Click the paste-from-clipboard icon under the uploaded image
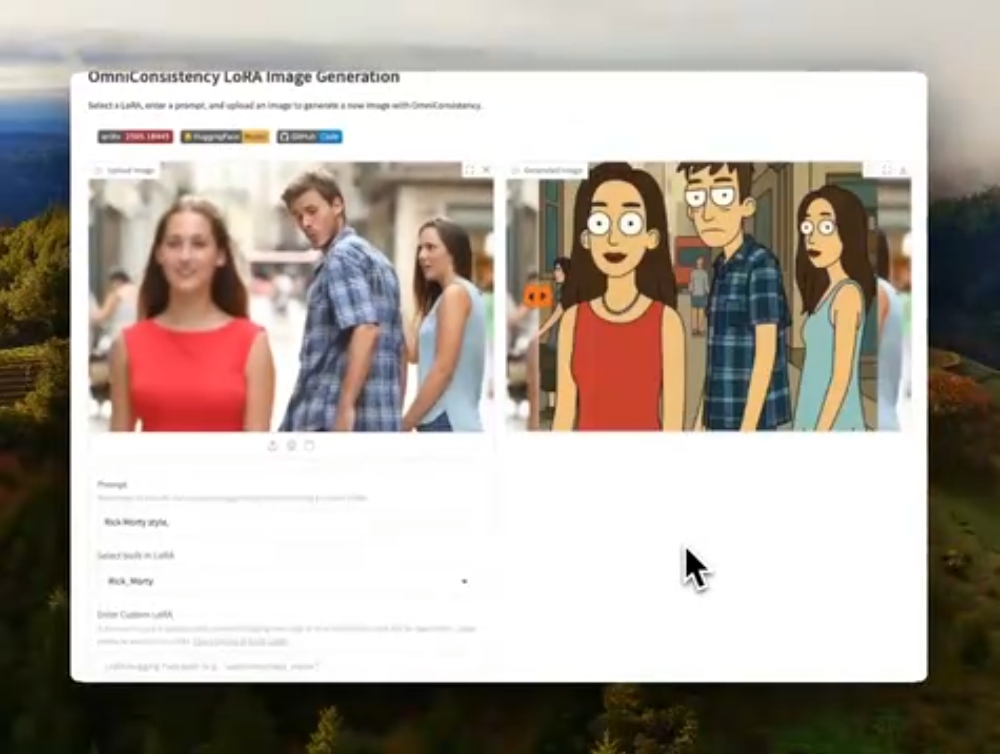1000x754 pixels. click(x=309, y=445)
